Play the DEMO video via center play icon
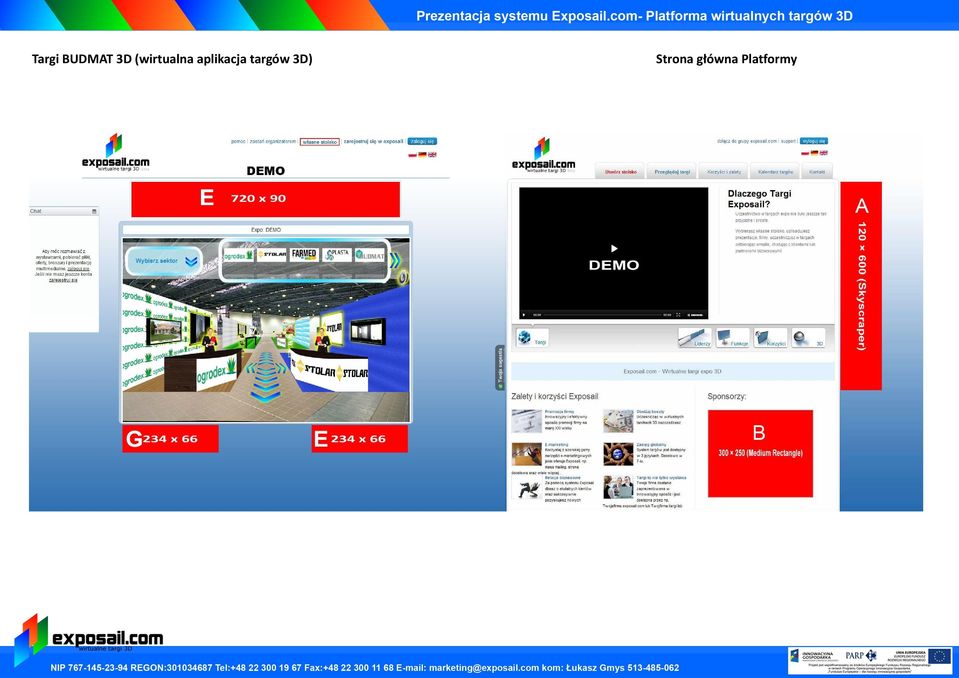Image resolution: width=959 pixels, height=678 pixels. 614,248
